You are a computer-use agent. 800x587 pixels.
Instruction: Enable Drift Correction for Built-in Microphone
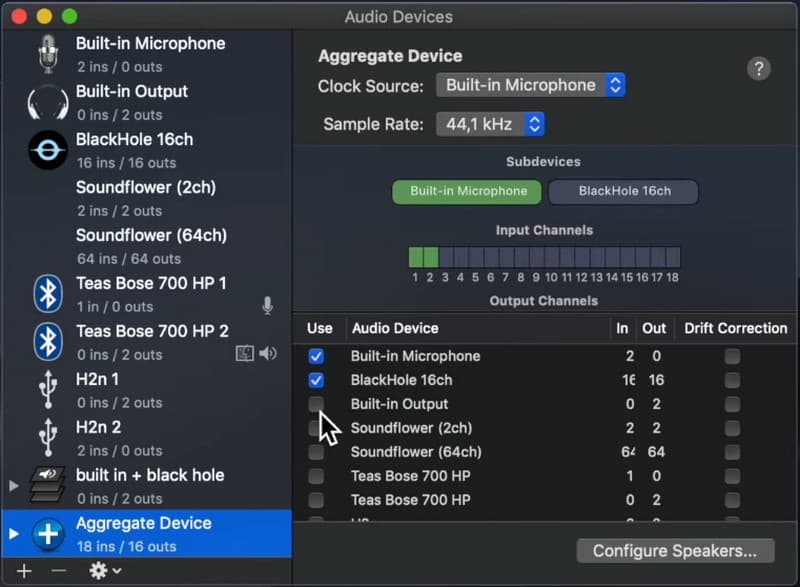(732, 356)
